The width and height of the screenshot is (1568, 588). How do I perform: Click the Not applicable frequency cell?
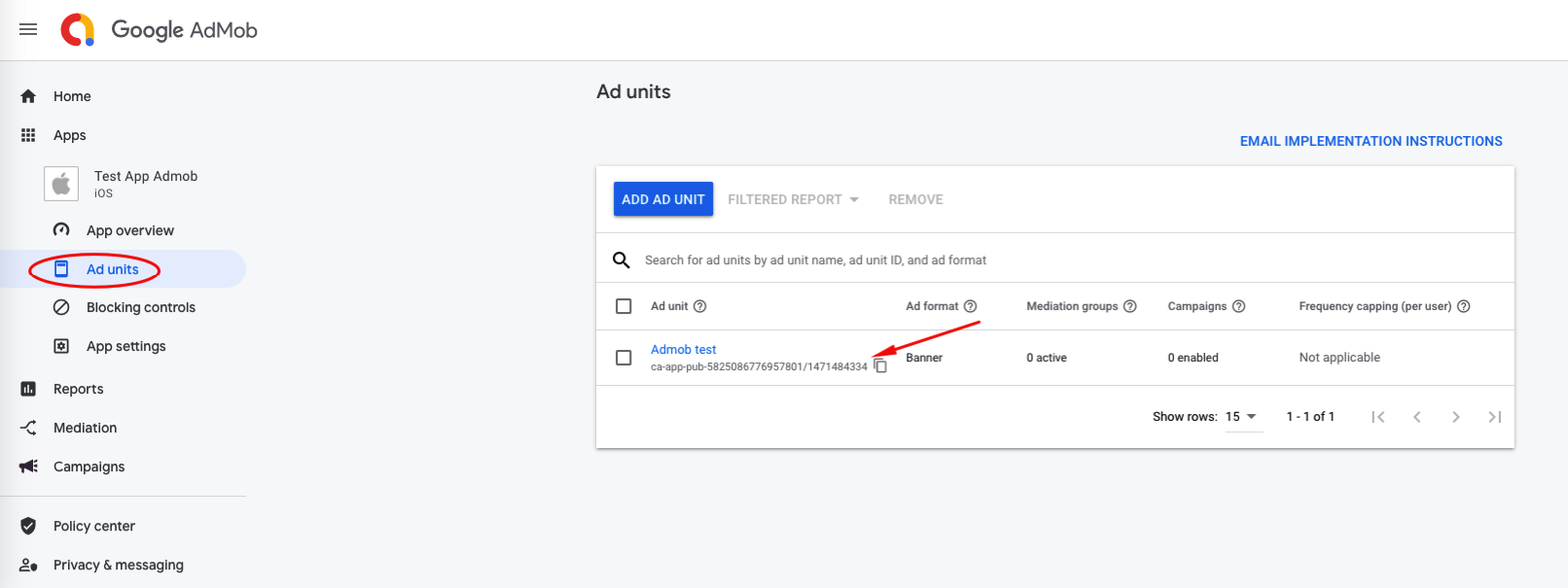coord(1339,358)
